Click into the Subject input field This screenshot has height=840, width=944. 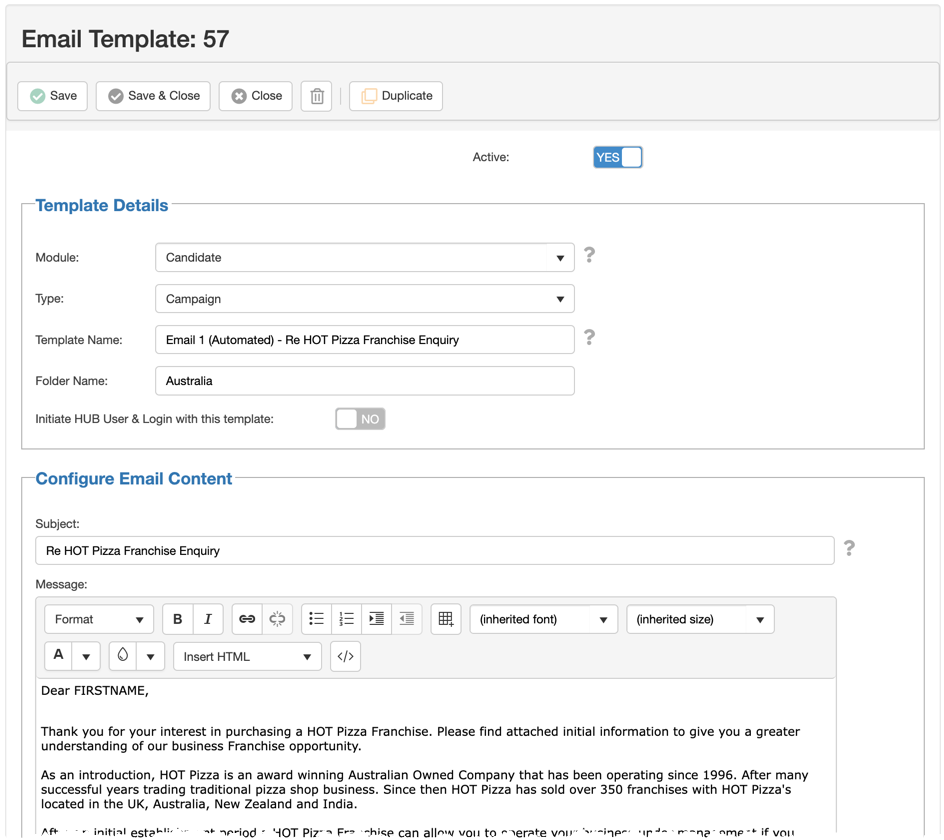coord(435,550)
